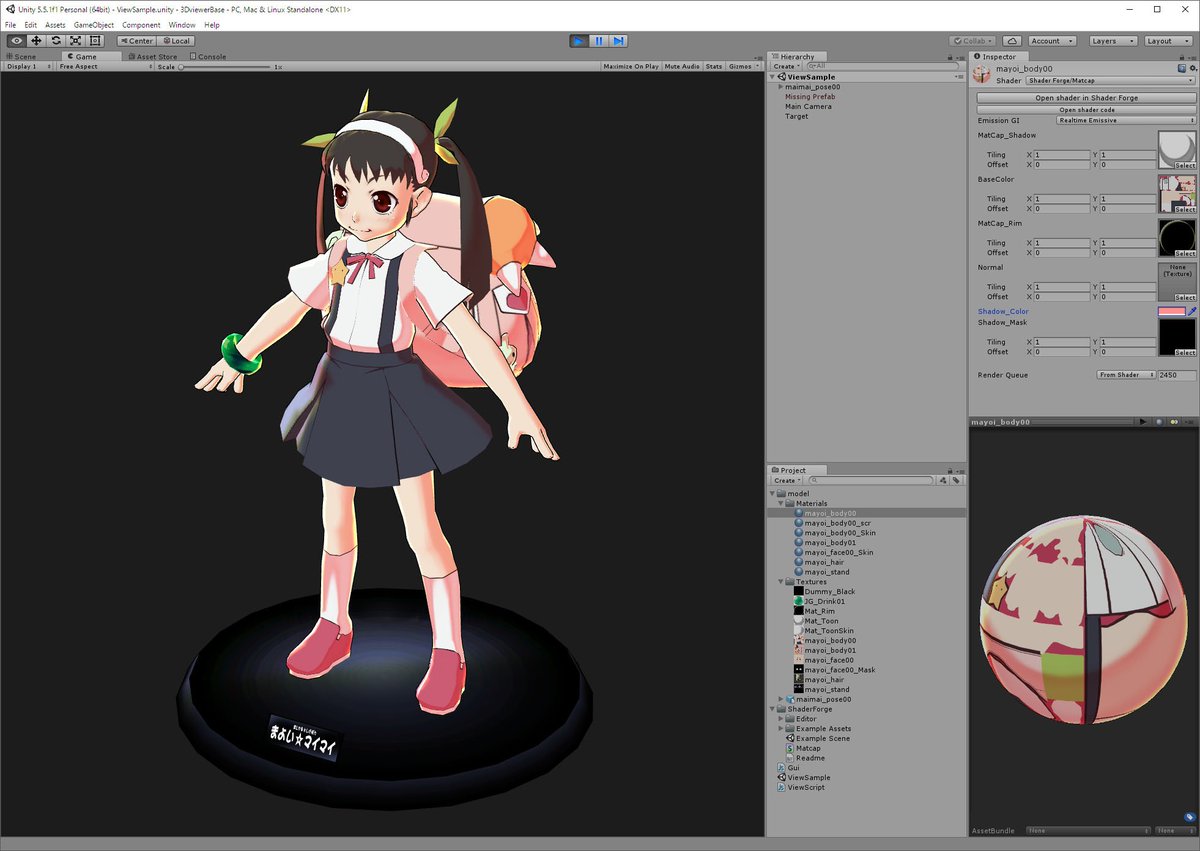Click the Render Queue value field
1200x851 pixels.
1176,375
